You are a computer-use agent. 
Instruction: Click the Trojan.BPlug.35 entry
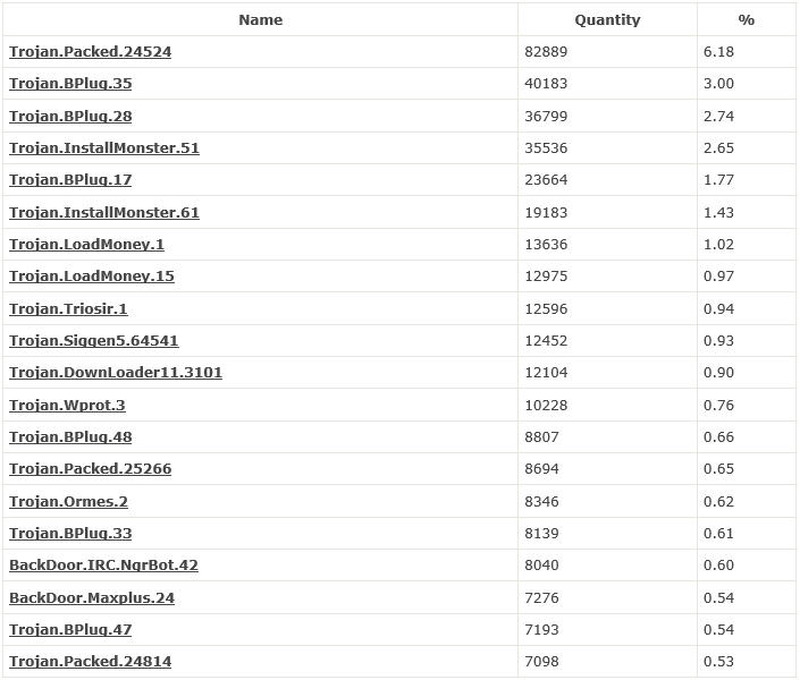70,84
